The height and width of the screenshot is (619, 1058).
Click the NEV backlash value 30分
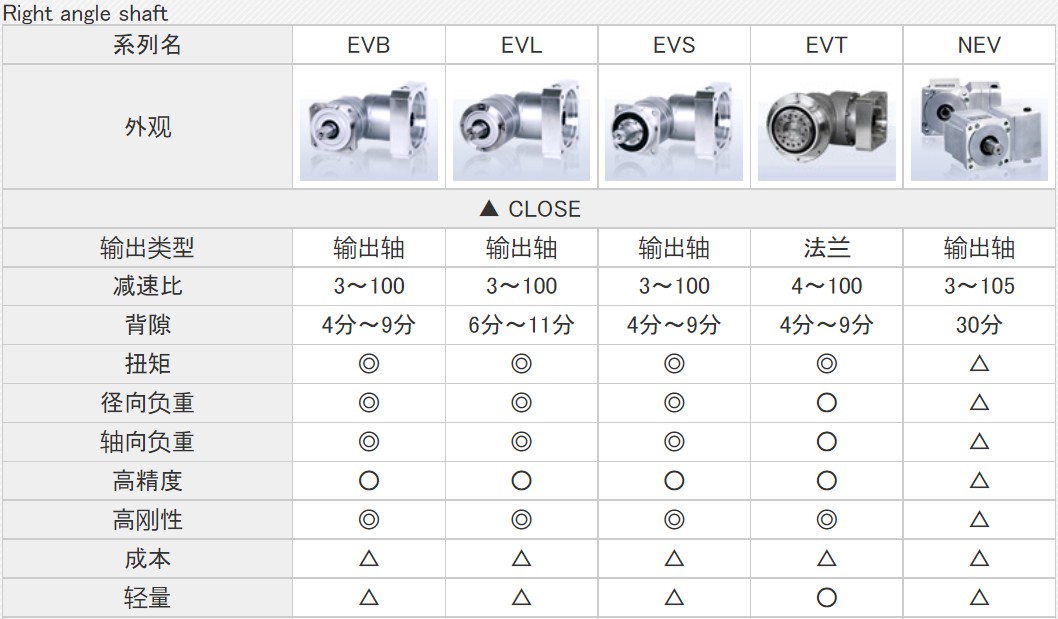979,325
